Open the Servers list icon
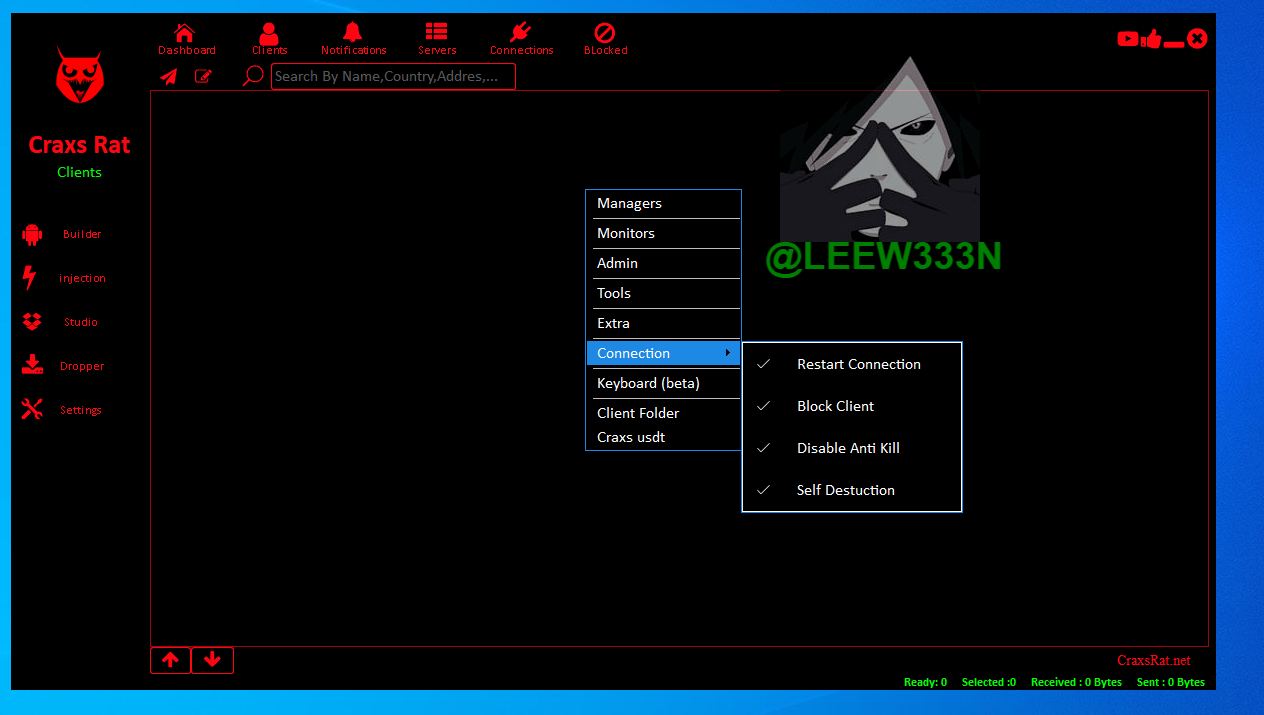Image resolution: width=1264 pixels, height=715 pixels. point(436,34)
